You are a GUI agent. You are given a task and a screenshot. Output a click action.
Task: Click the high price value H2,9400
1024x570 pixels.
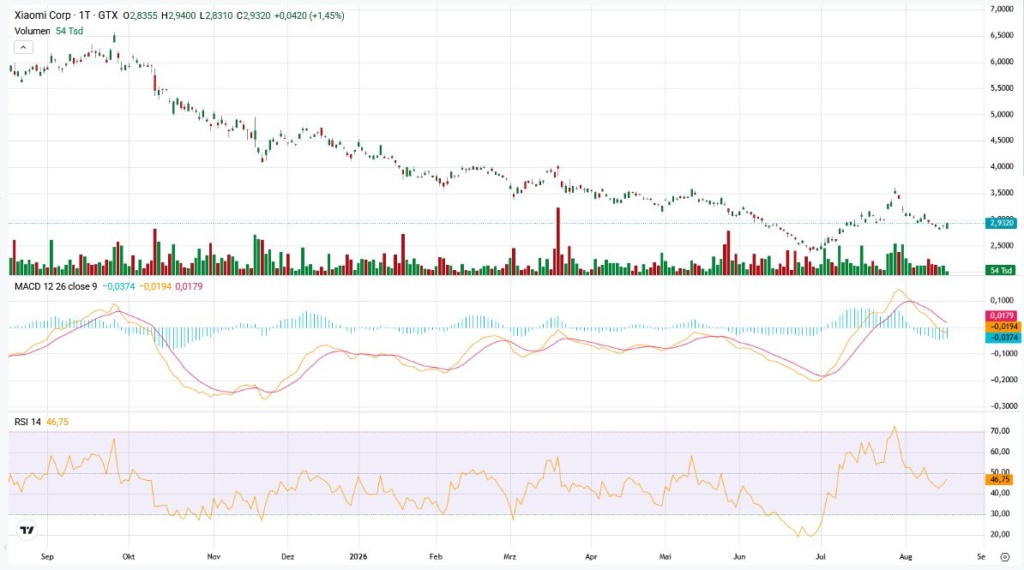click(178, 15)
